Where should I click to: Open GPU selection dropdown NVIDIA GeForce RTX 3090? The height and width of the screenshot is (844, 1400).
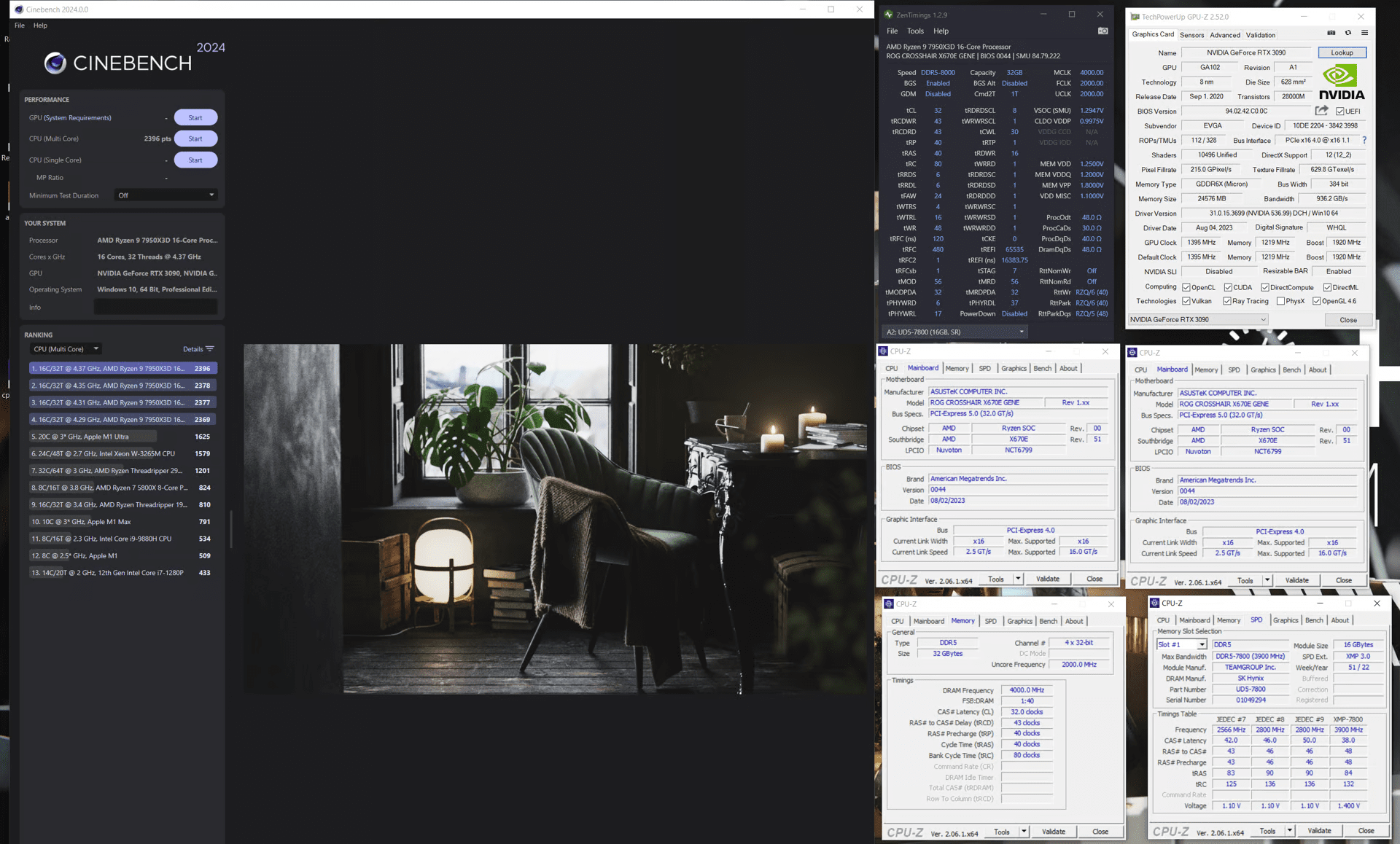1198,319
